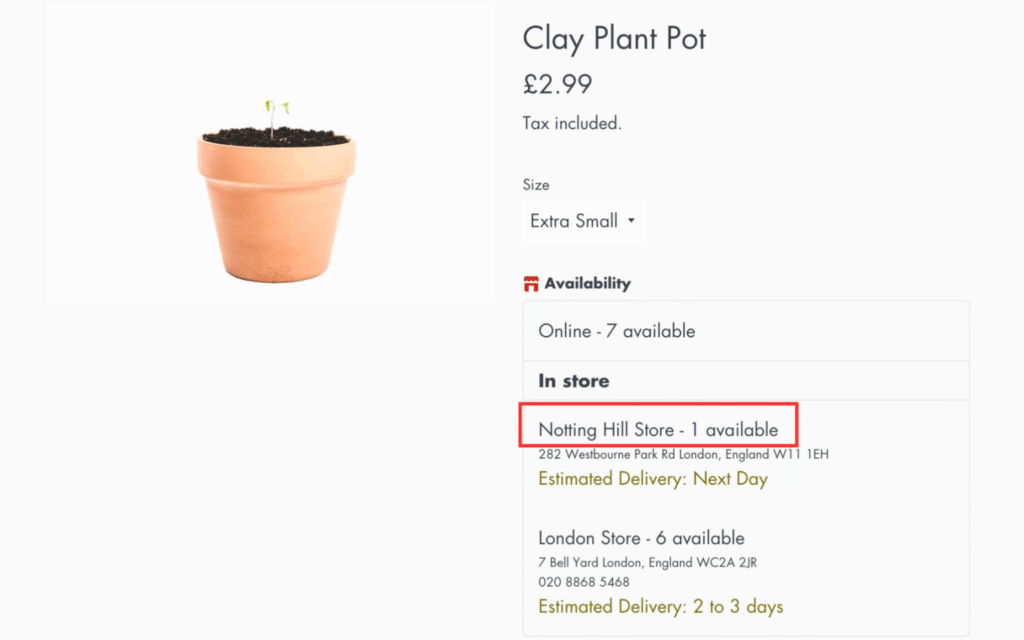
Task: Click Estimated Delivery: Next Day text
Action: [653, 479]
